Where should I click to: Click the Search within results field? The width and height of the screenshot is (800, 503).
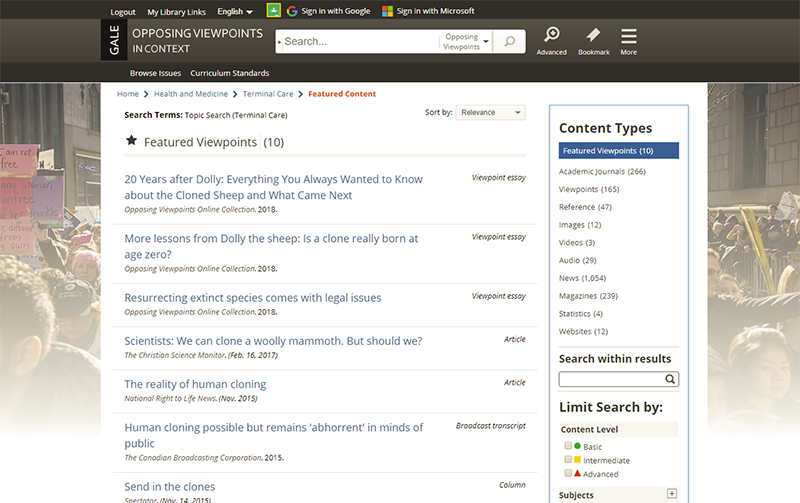[x=612, y=379]
